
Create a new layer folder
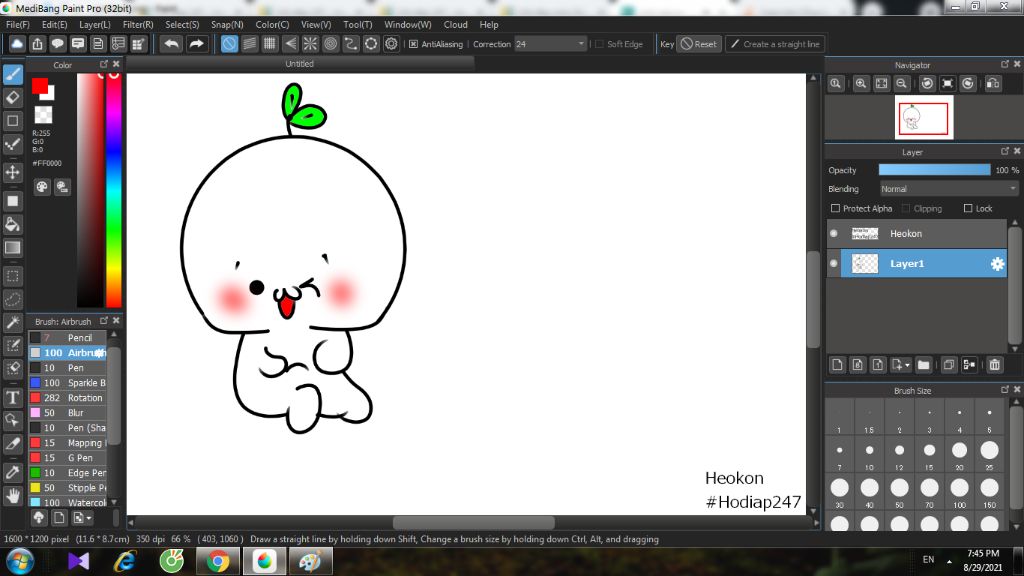click(923, 365)
